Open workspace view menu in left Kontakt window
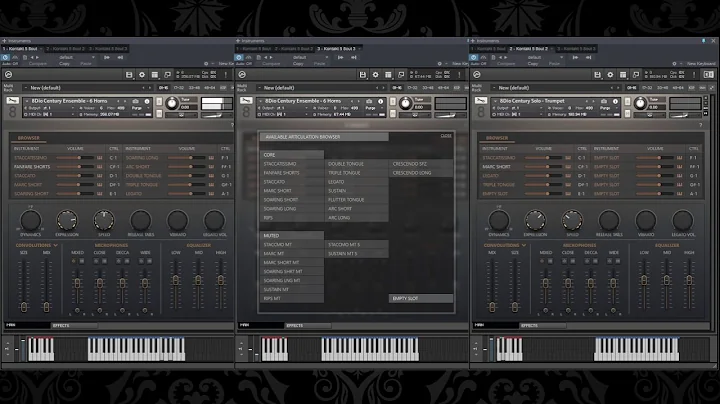Viewport: 720px width, 404px height. tap(155, 75)
